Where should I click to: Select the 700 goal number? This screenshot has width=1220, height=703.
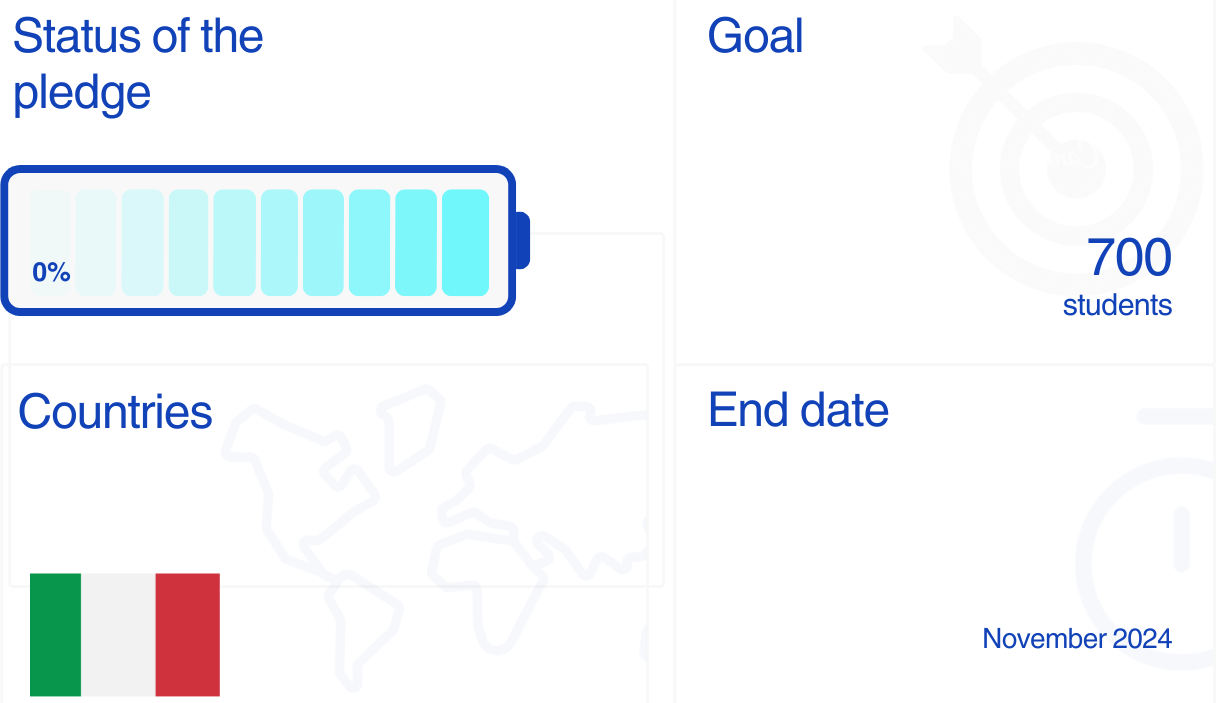pyautogui.click(x=1129, y=258)
